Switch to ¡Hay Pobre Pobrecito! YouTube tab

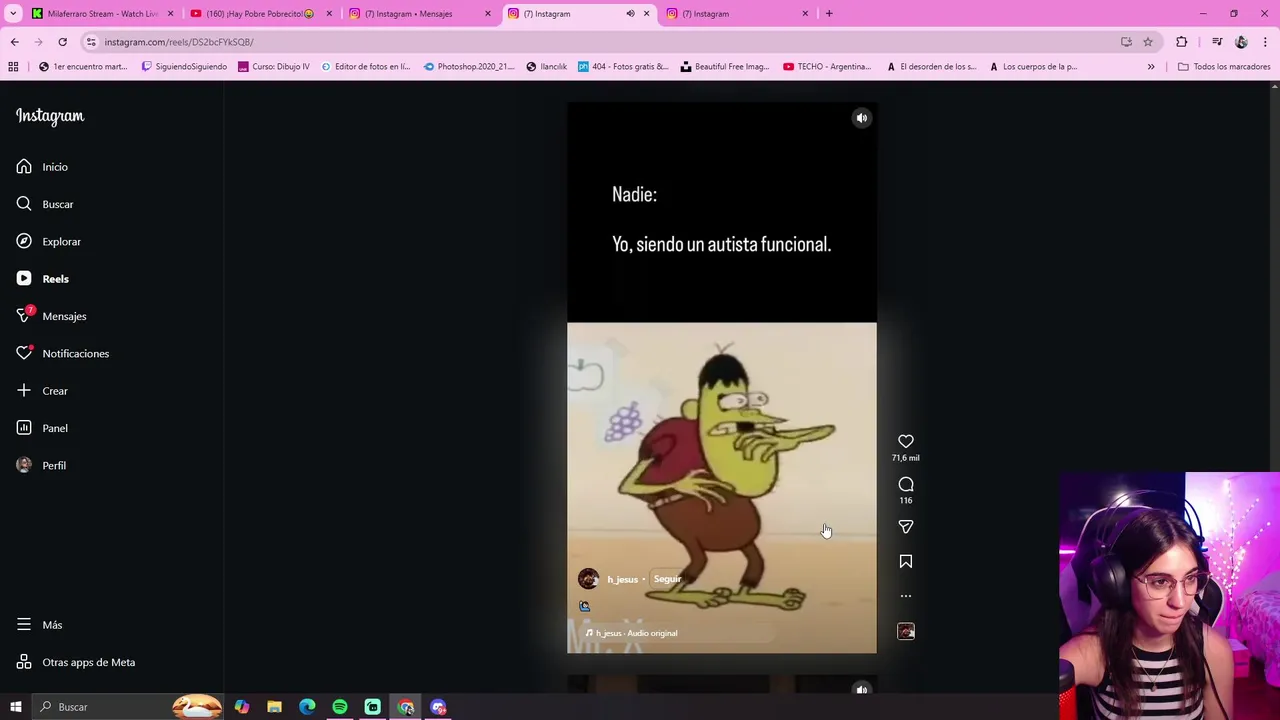[x=259, y=14]
